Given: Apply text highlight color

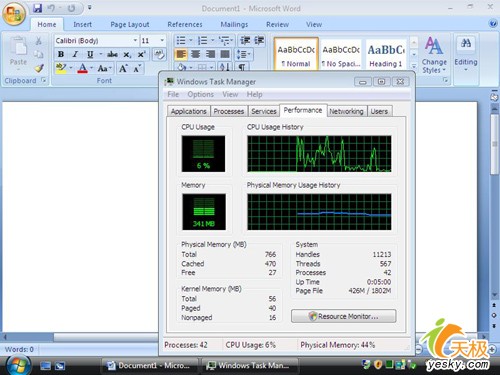Looking at the screenshot, I should coord(61,68).
